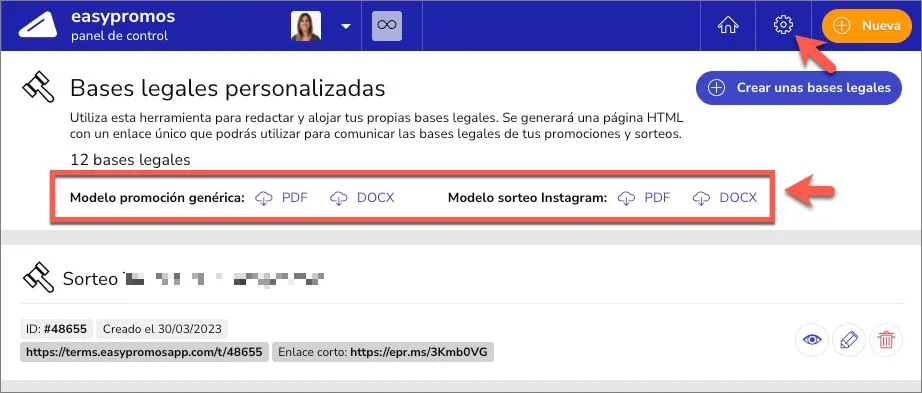Click Modelo sorteo Instagram label
922x393 pixels.
527,198
